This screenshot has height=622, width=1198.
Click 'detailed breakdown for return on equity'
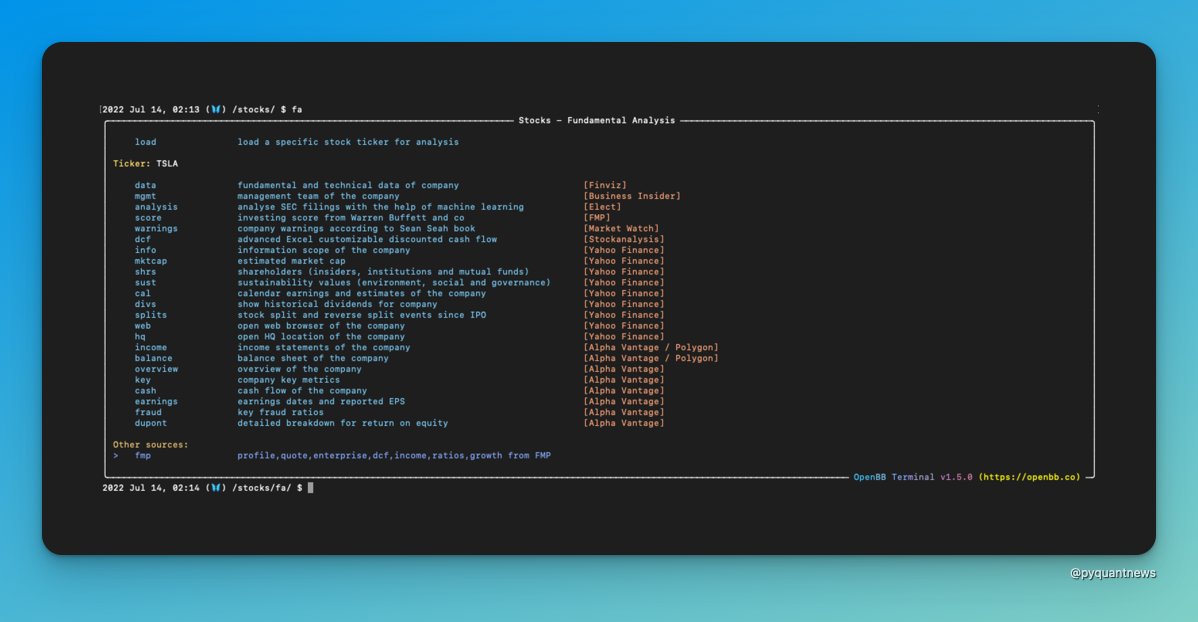point(342,423)
